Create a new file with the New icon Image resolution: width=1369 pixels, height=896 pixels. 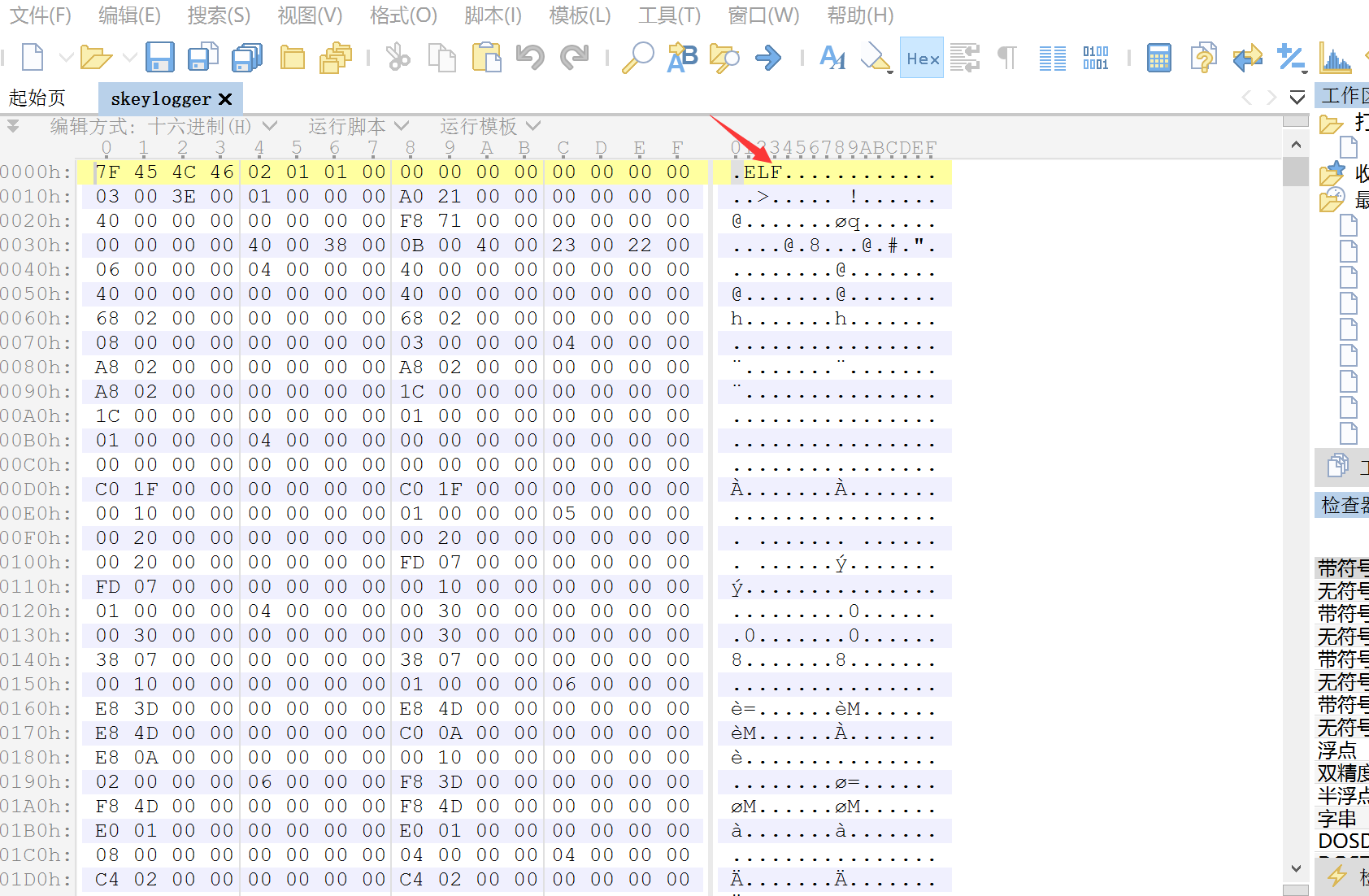click(33, 58)
